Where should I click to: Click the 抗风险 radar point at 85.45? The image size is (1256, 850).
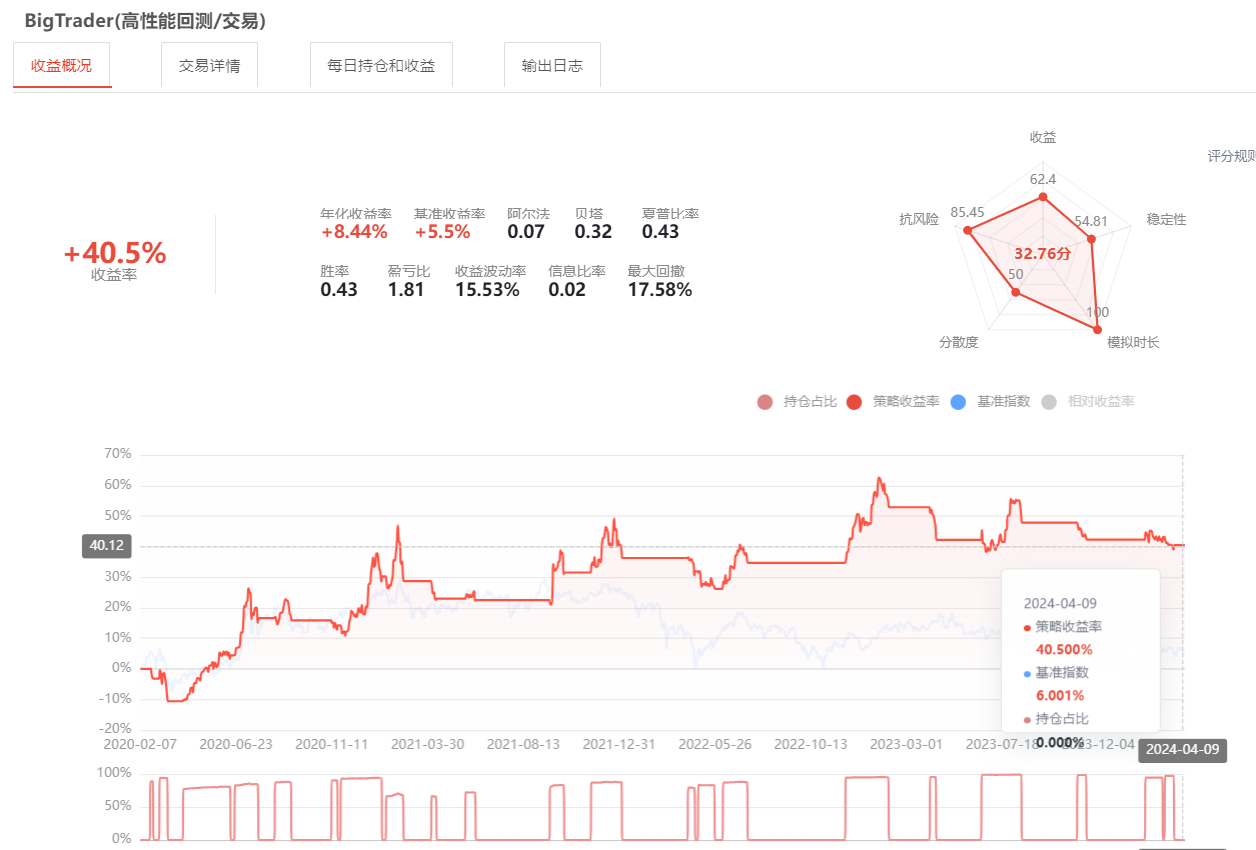967,231
